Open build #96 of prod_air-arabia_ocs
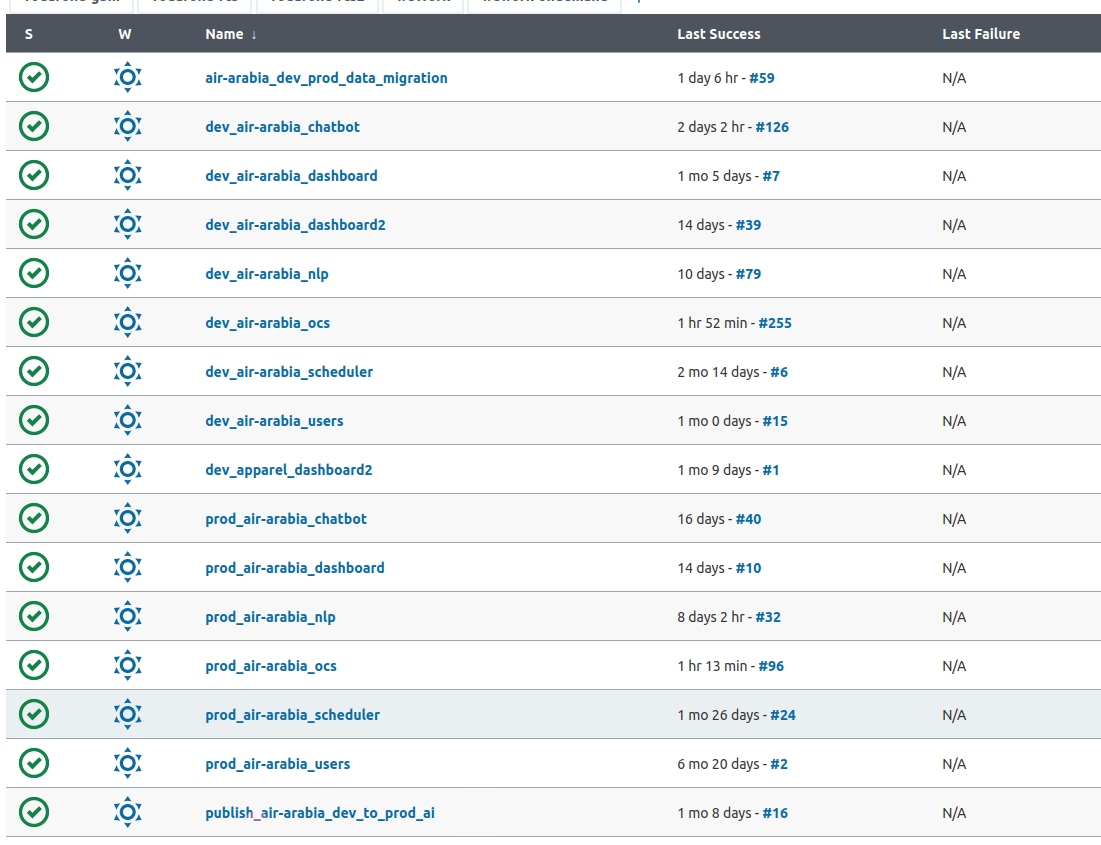Viewport: 1101px width, 845px height. click(x=771, y=666)
